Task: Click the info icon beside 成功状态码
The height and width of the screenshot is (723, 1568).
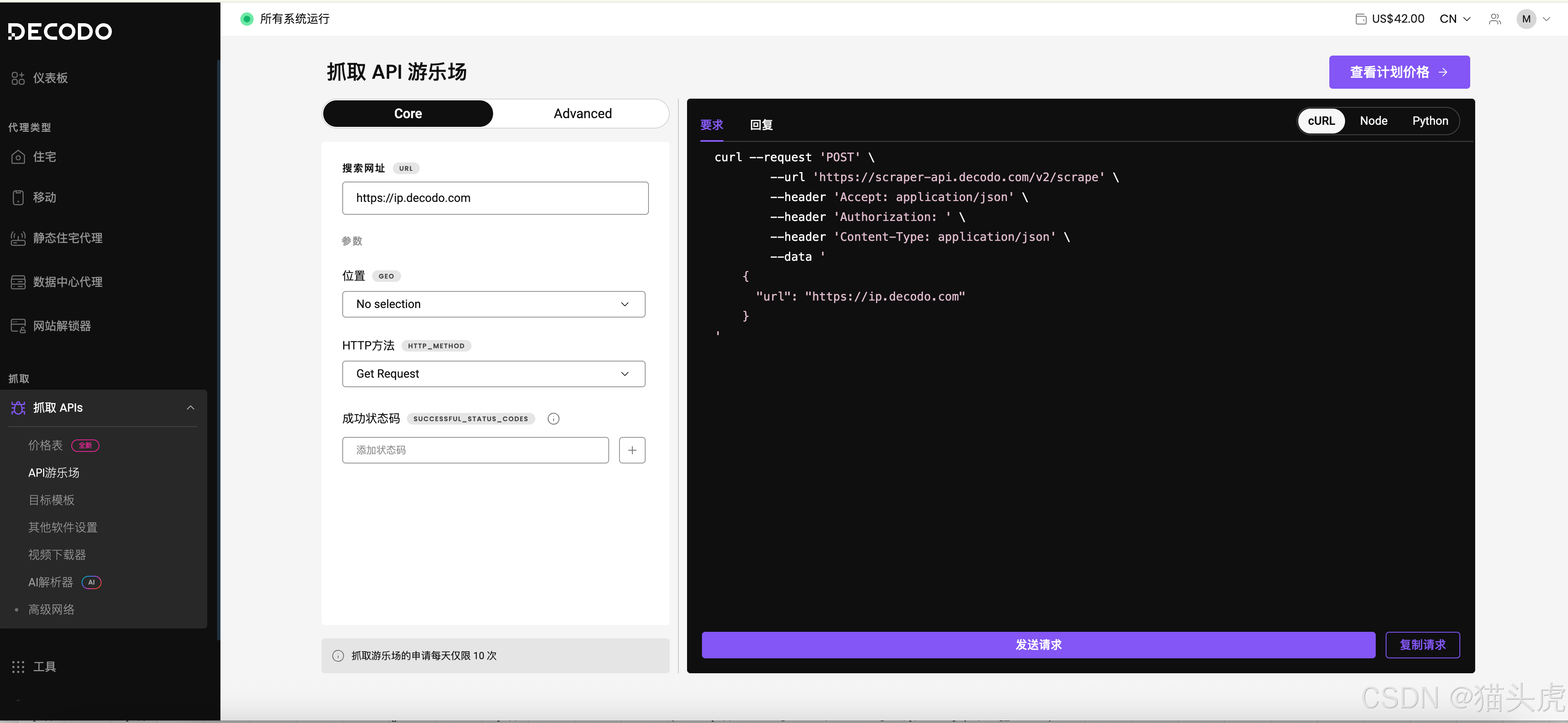Action: (553, 418)
